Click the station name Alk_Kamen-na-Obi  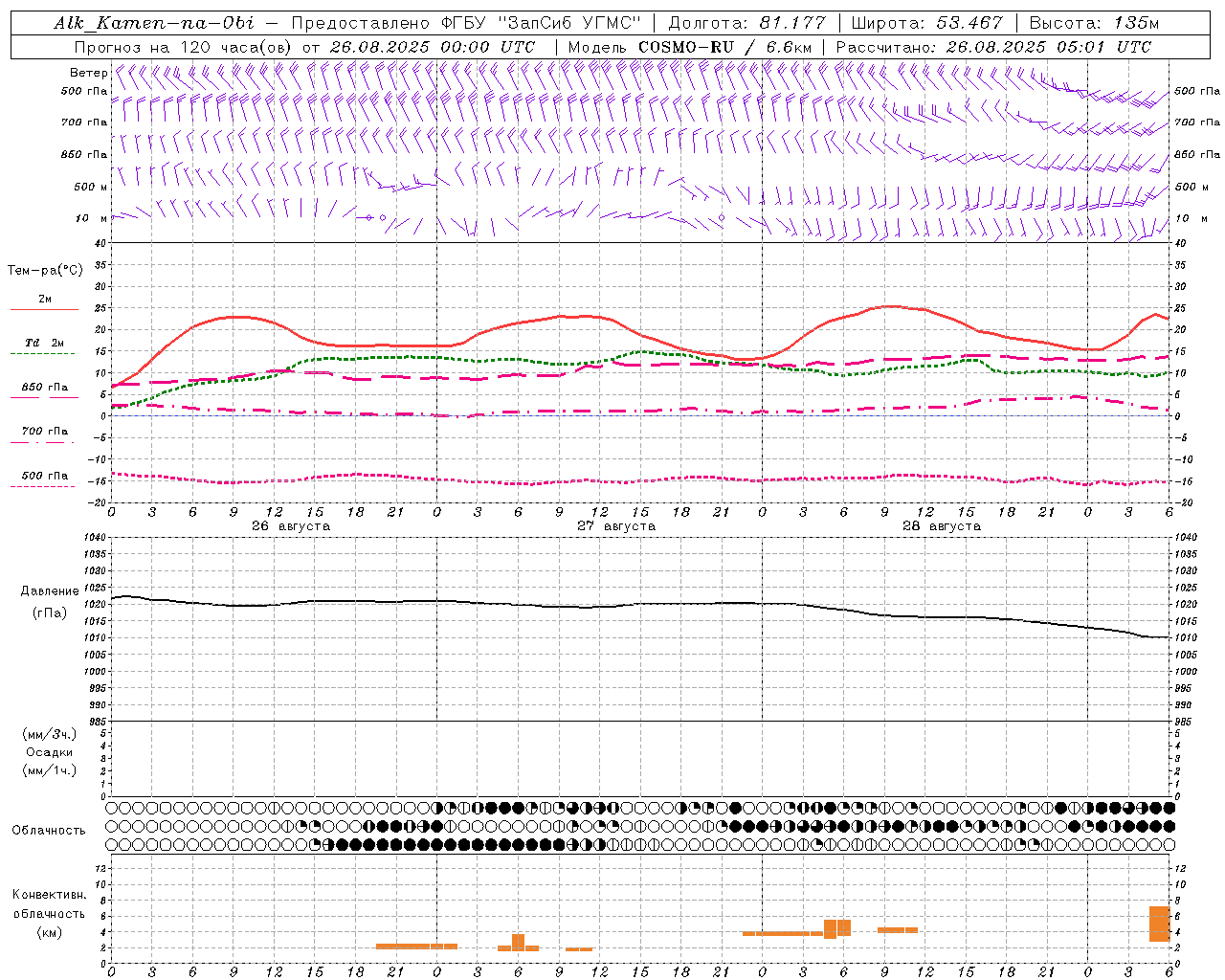tap(153, 23)
